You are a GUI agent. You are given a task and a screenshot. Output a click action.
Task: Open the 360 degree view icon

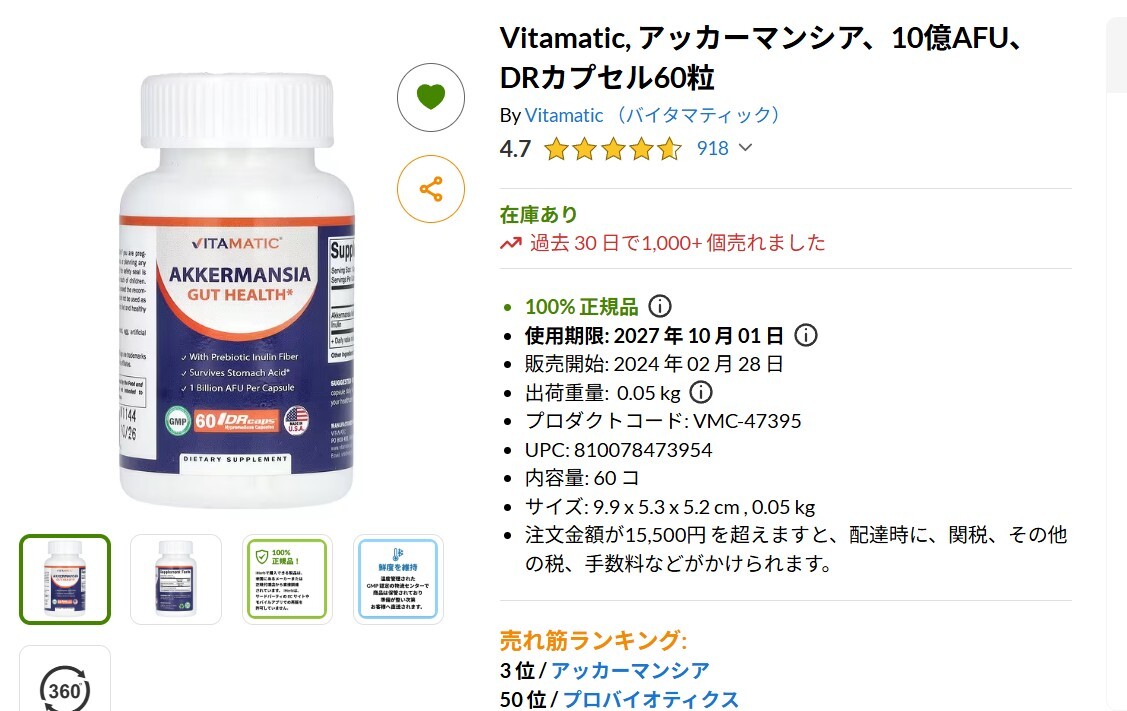65,687
